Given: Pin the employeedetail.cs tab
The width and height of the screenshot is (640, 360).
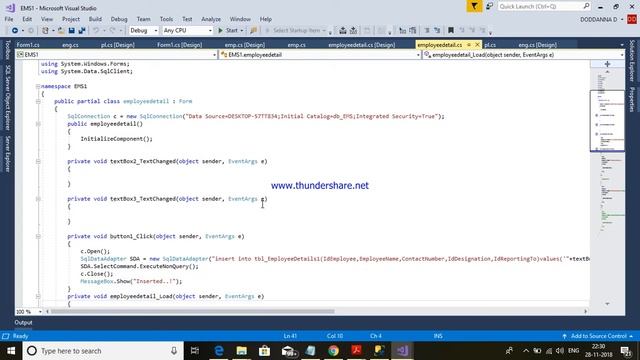Looking at the screenshot, I should tap(469, 45).
